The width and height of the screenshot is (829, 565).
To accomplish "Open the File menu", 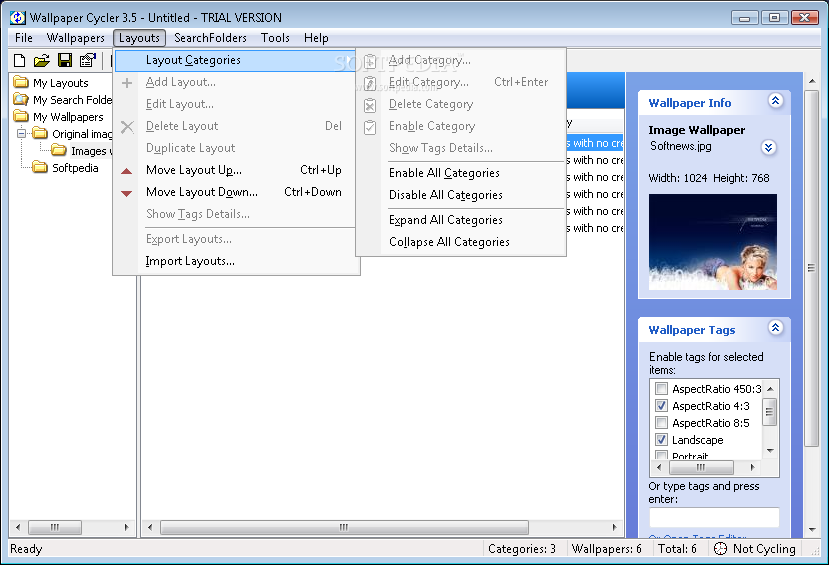I will coord(24,38).
